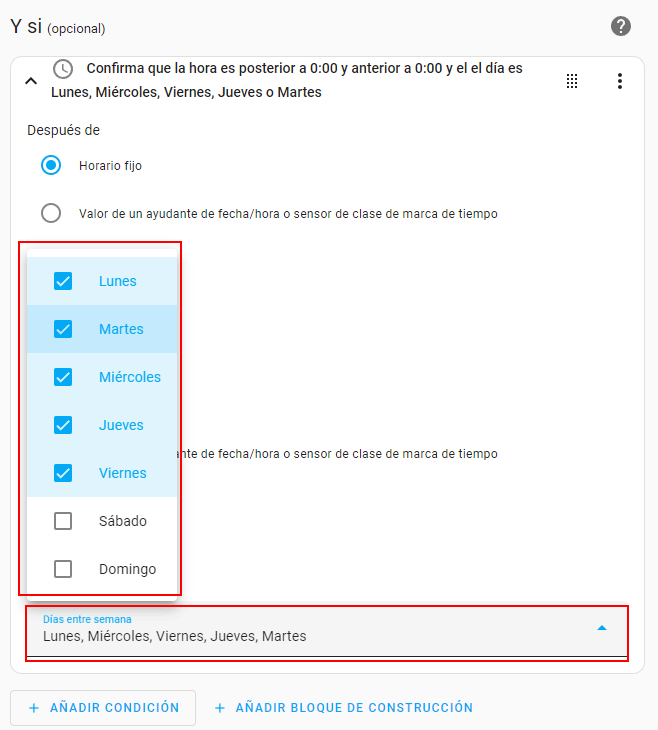Collapse the time condition with chevron
The width and height of the screenshot is (658, 730).
30,81
